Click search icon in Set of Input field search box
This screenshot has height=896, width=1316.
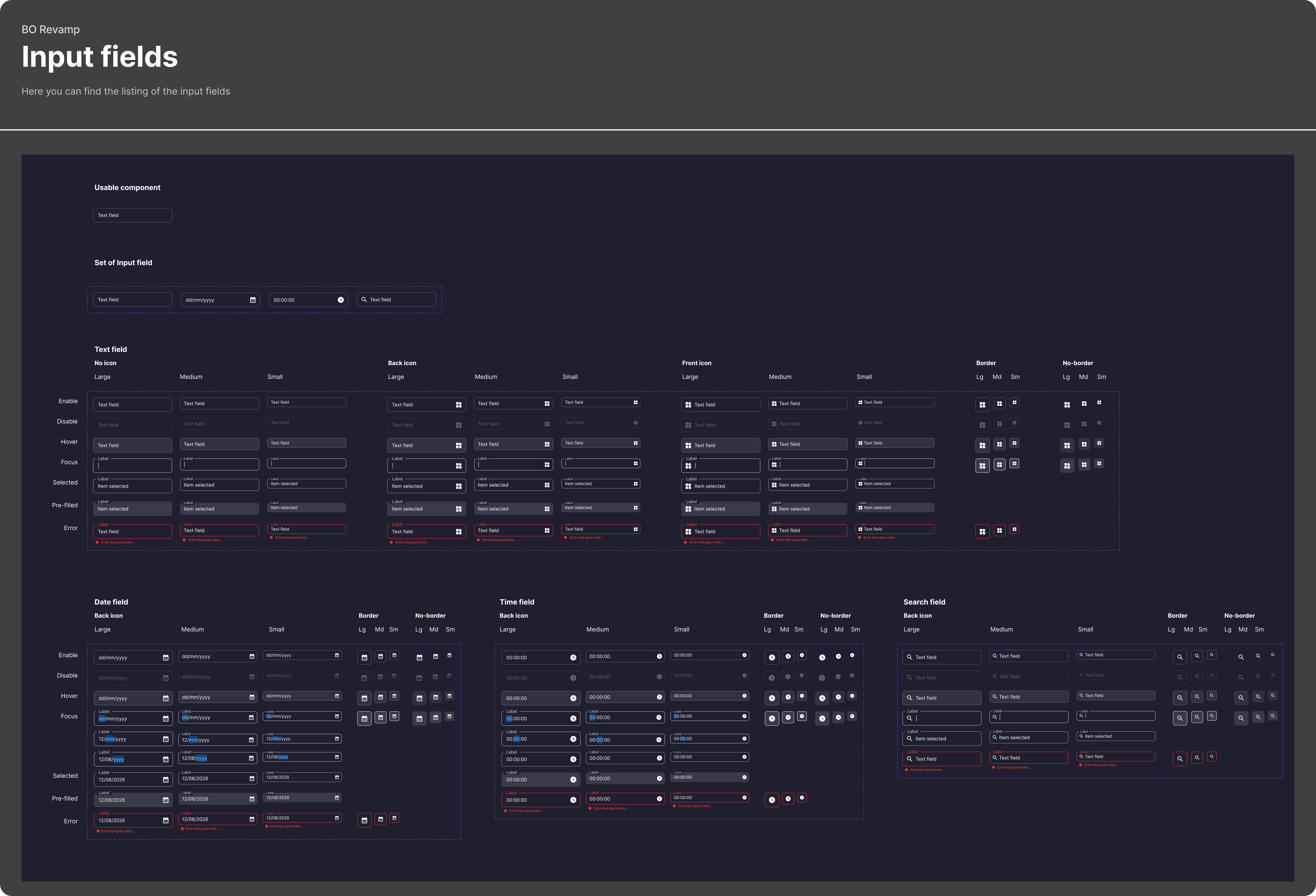point(364,300)
